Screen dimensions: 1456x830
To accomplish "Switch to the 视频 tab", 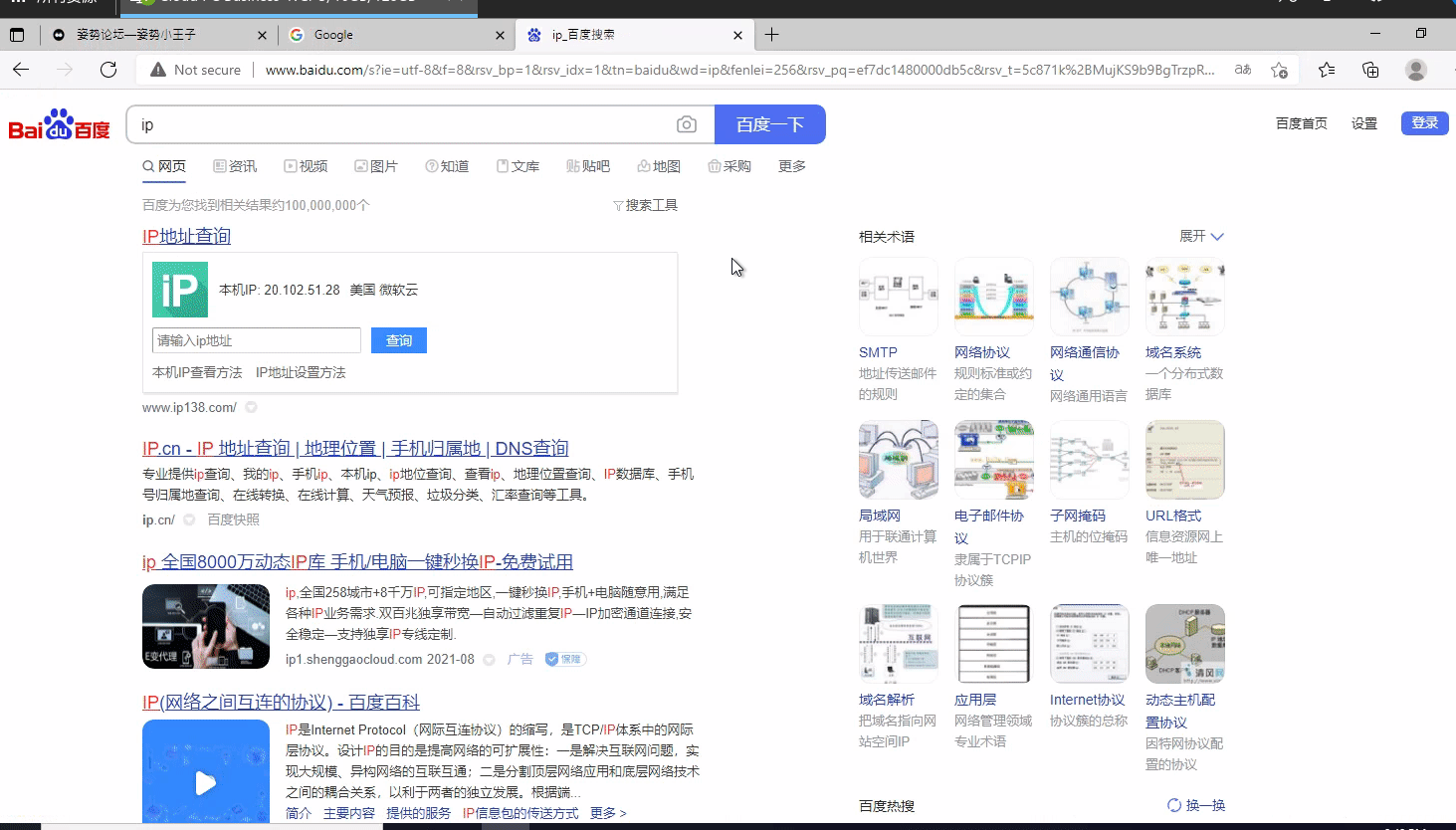I will [x=306, y=166].
